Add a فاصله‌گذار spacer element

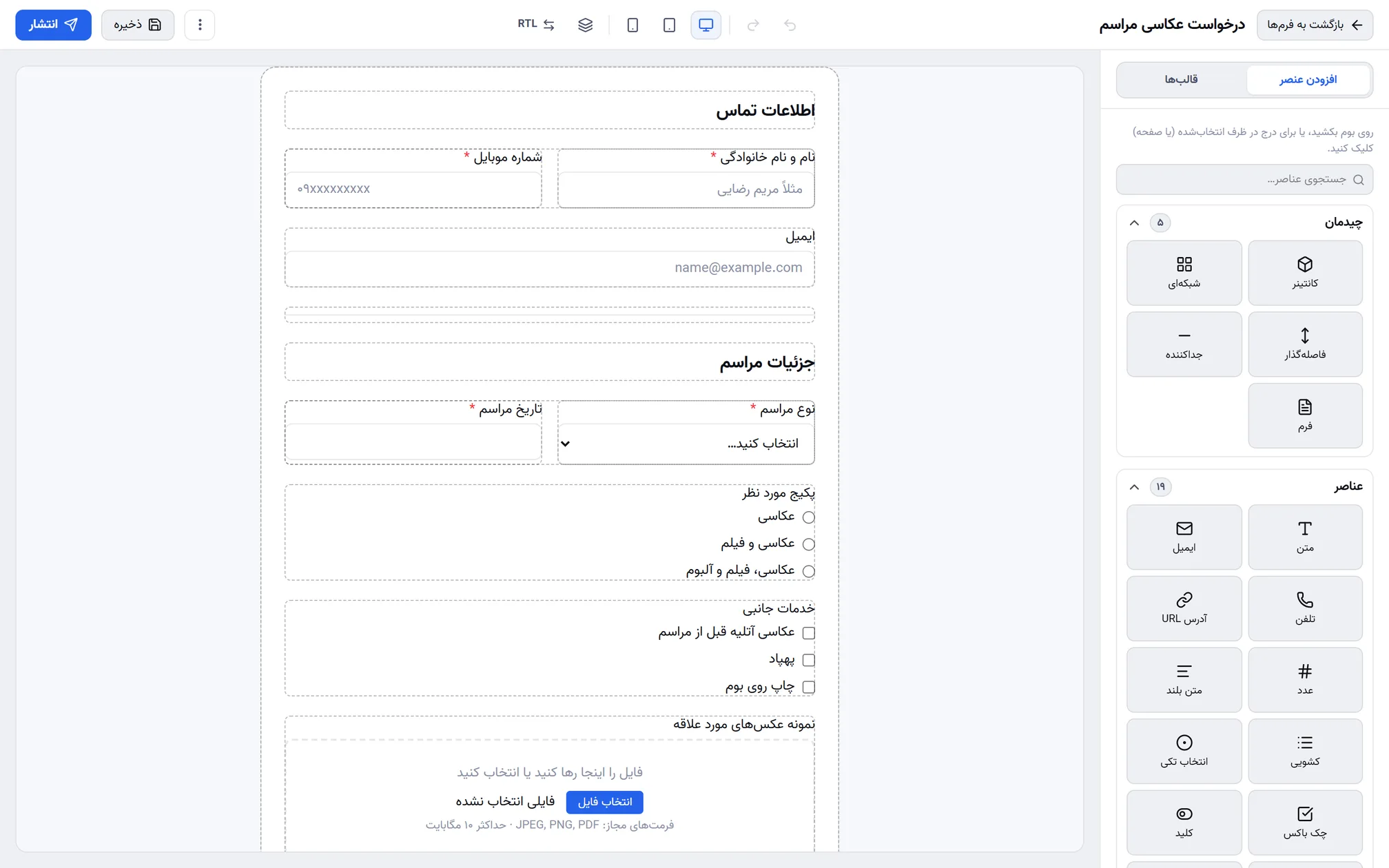click(1305, 344)
